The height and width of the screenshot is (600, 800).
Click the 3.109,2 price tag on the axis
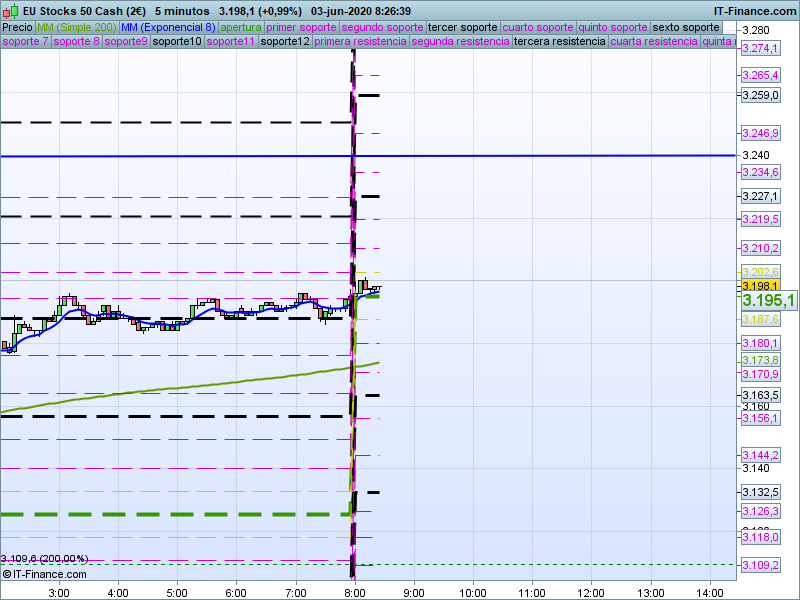760,566
